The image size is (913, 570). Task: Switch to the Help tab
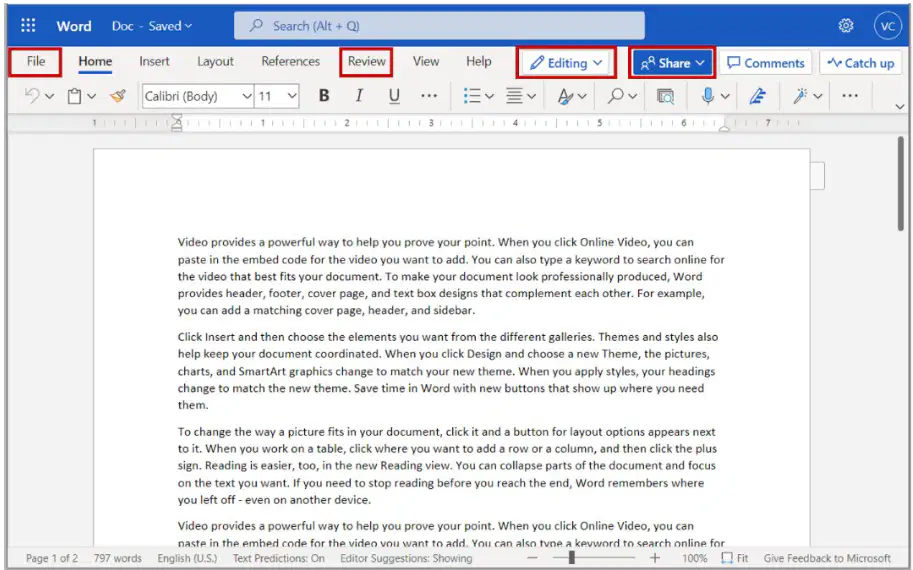pyautogui.click(x=479, y=61)
